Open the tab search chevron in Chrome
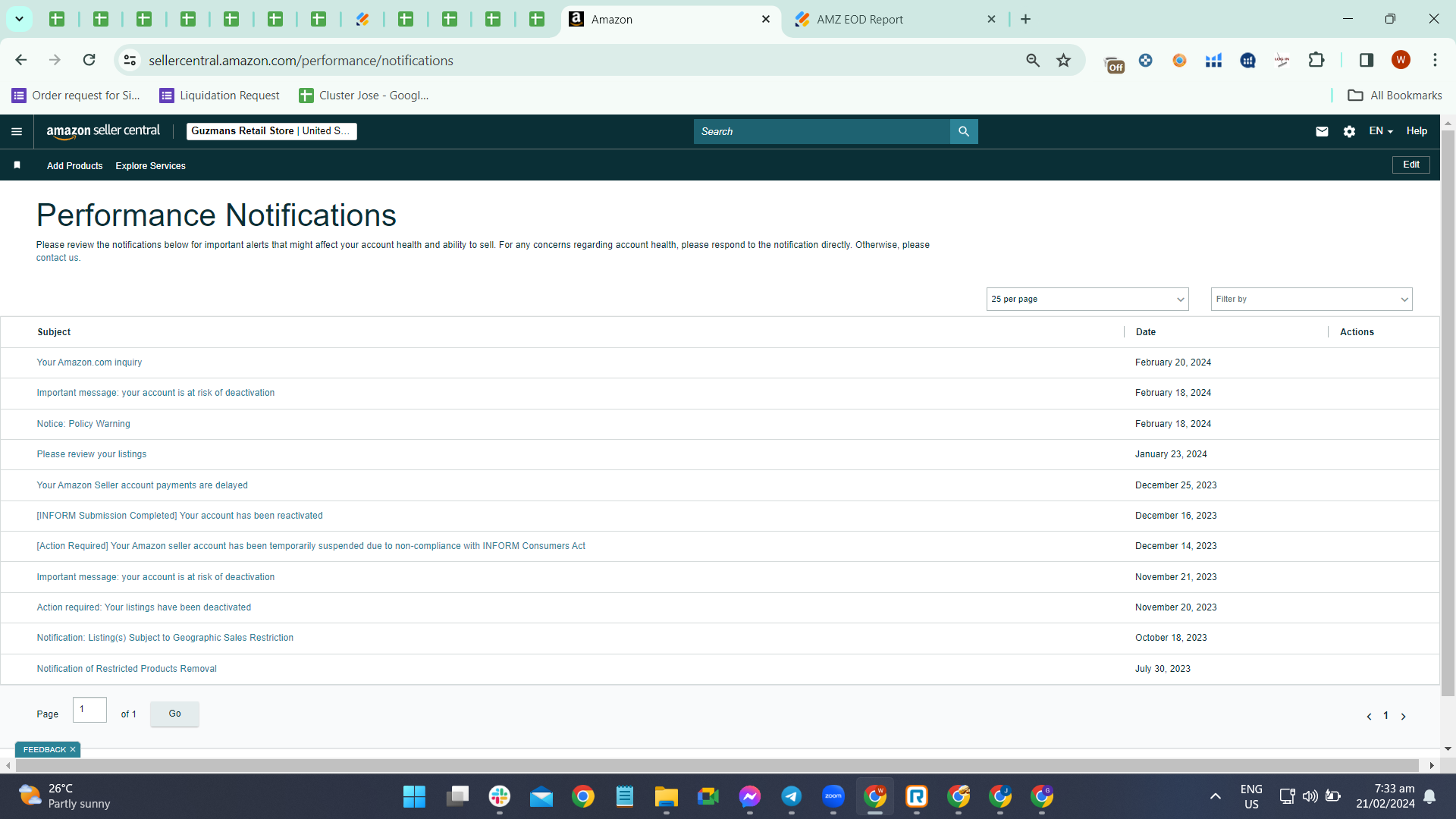 19,19
